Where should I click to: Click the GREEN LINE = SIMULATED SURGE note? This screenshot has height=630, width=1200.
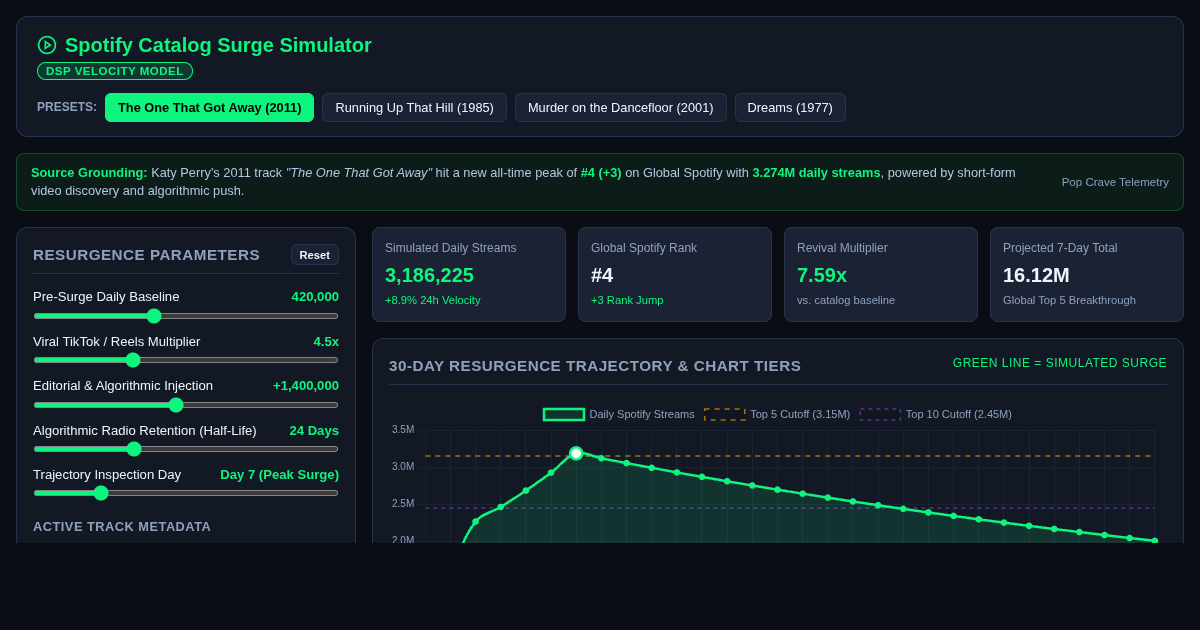pyautogui.click(x=1060, y=363)
